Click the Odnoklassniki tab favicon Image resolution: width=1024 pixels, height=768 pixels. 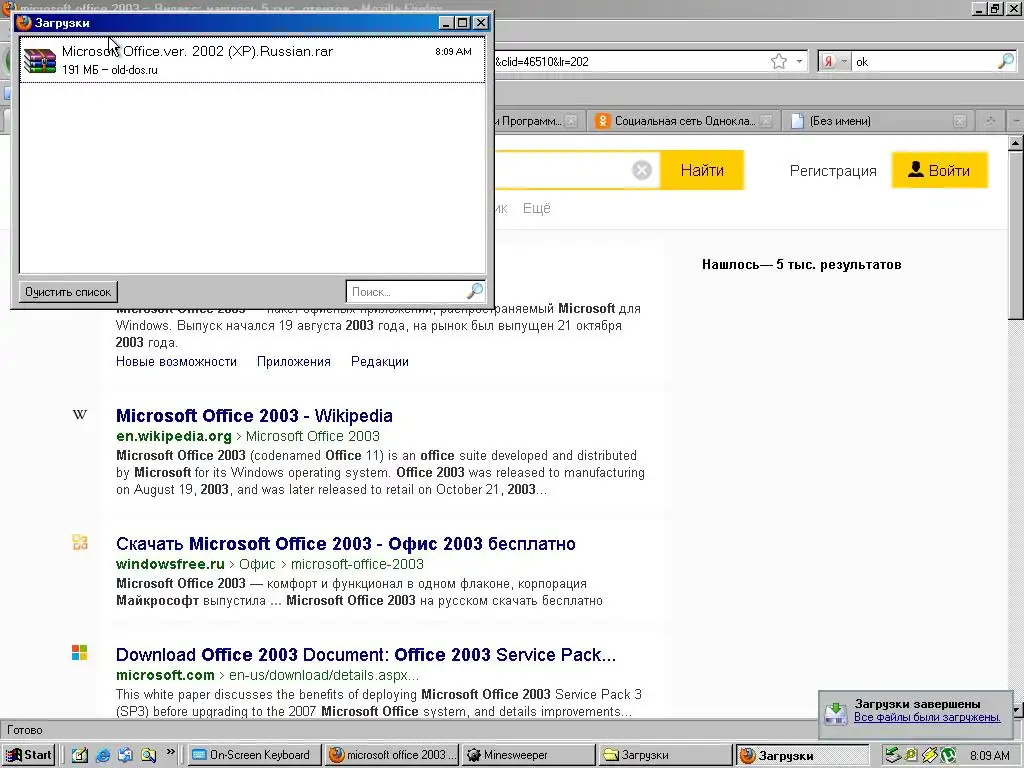point(603,121)
